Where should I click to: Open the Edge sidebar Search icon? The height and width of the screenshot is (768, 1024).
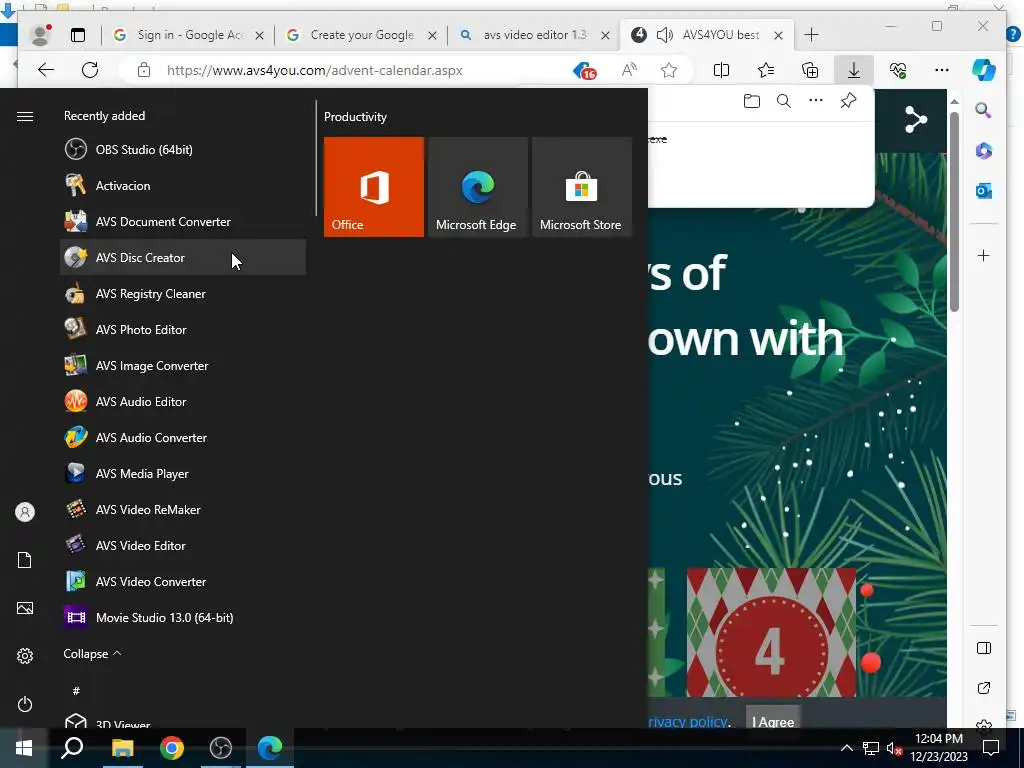point(984,110)
